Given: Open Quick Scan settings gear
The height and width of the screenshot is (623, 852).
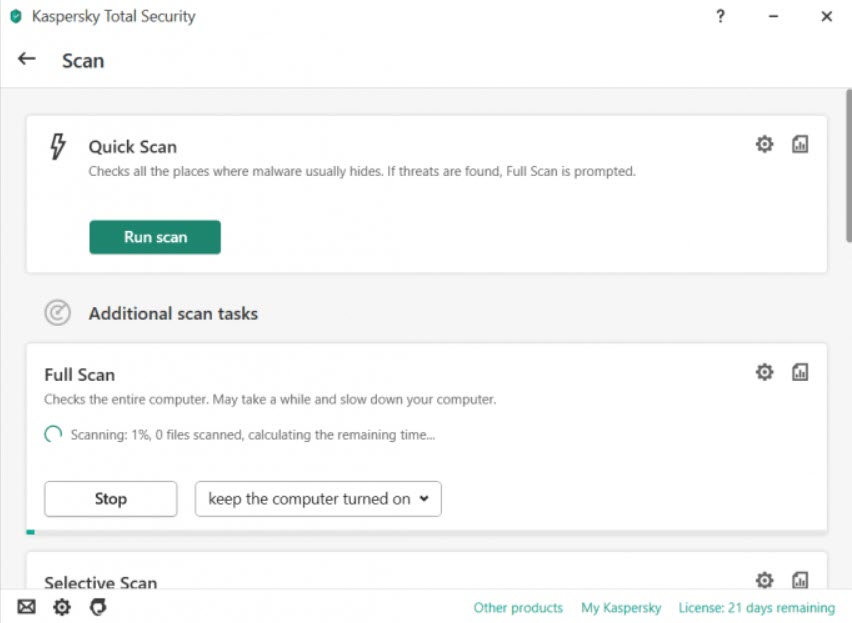Looking at the screenshot, I should [x=765, y=144].
